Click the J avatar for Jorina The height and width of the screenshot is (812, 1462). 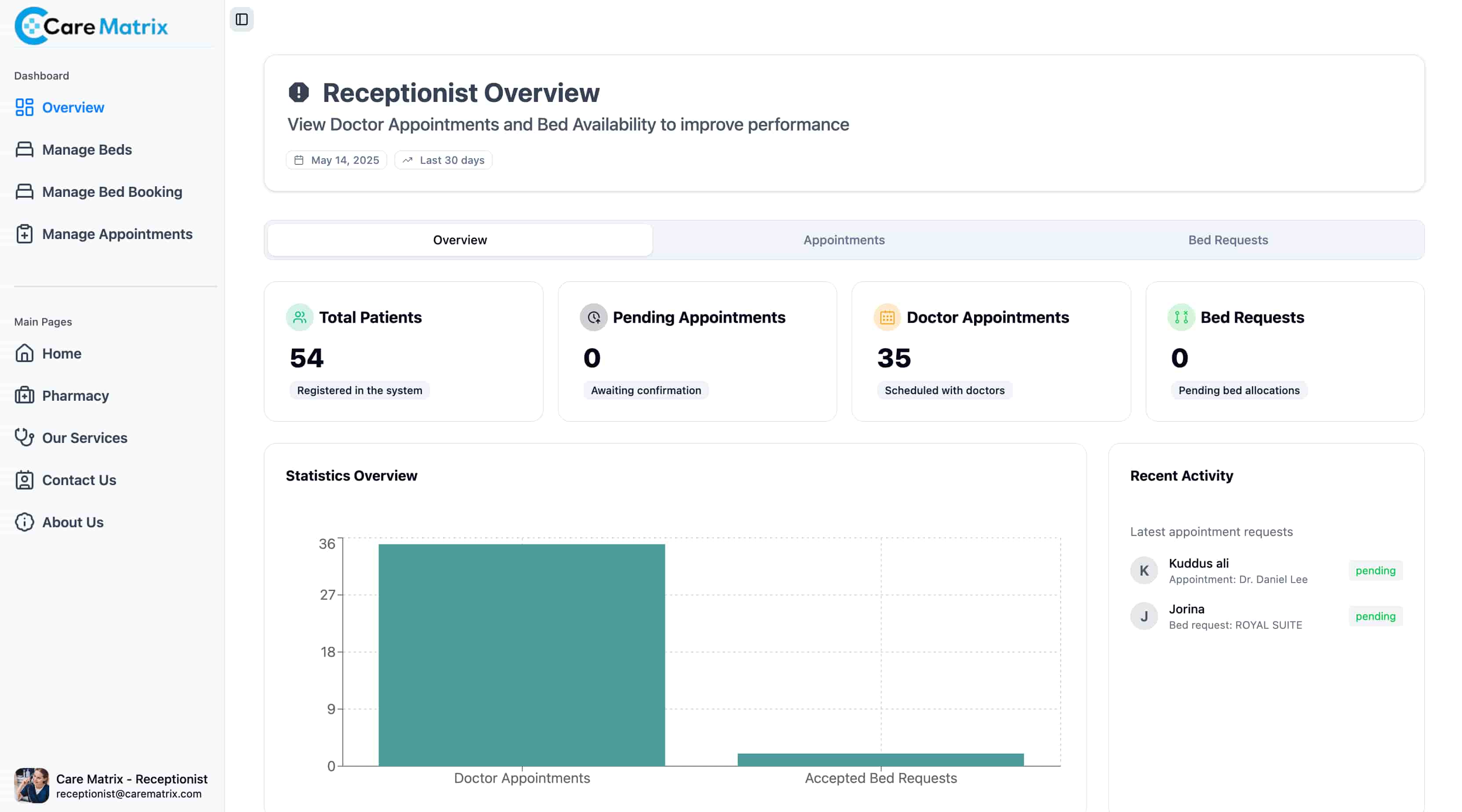point(1144,616)
